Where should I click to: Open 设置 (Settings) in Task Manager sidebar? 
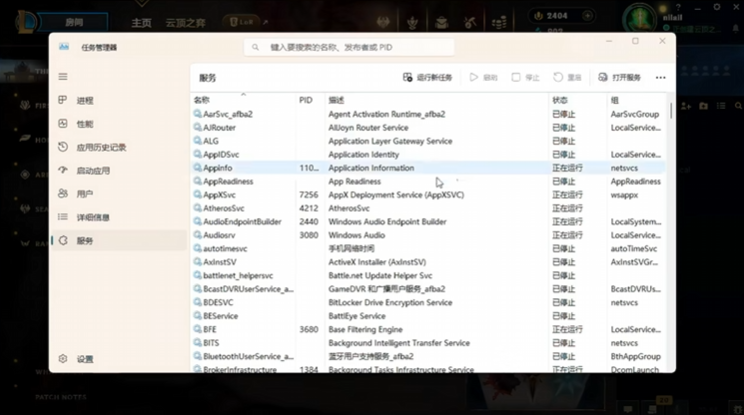click(x=84, y=359)
